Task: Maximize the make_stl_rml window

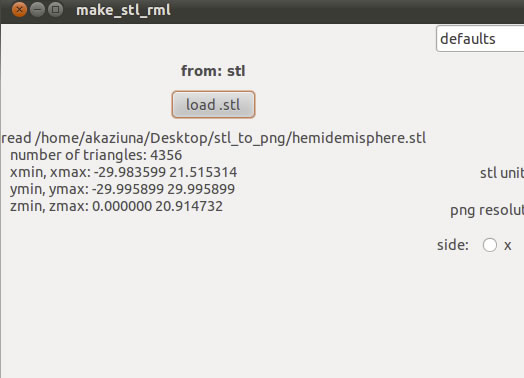Action: coord(55,10)
